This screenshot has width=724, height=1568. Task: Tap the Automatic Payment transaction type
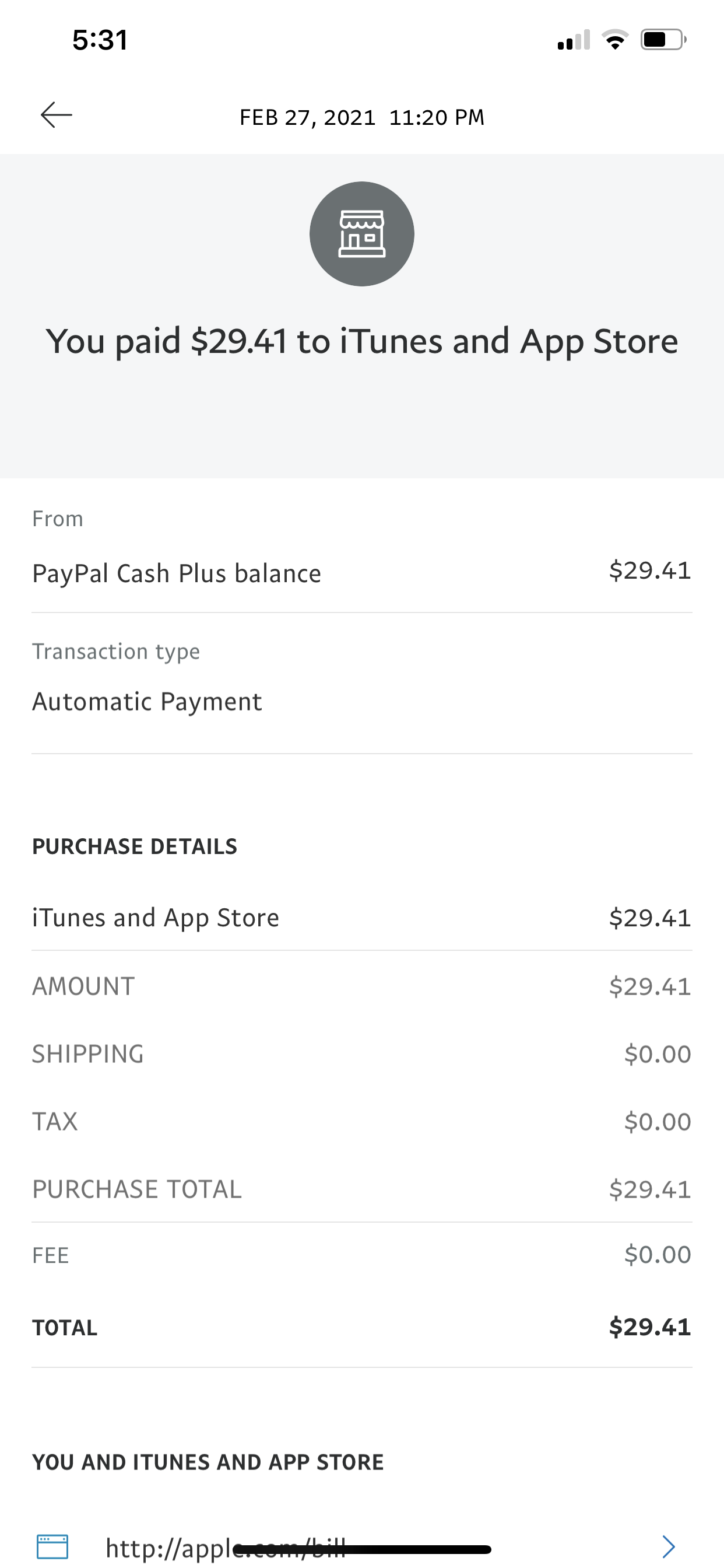click(x=147, y=702)
